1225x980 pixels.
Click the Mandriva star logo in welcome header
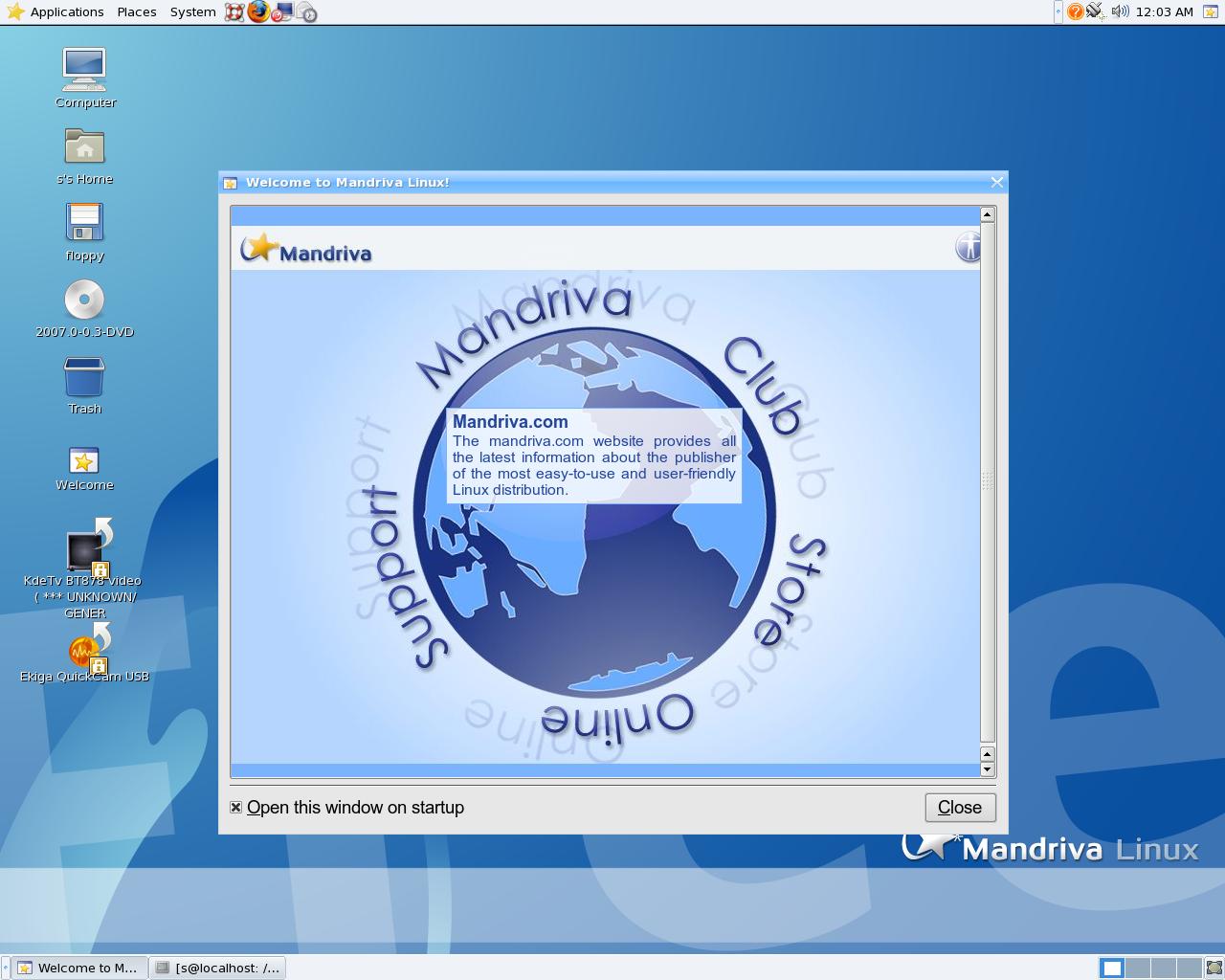pos(306,249)
